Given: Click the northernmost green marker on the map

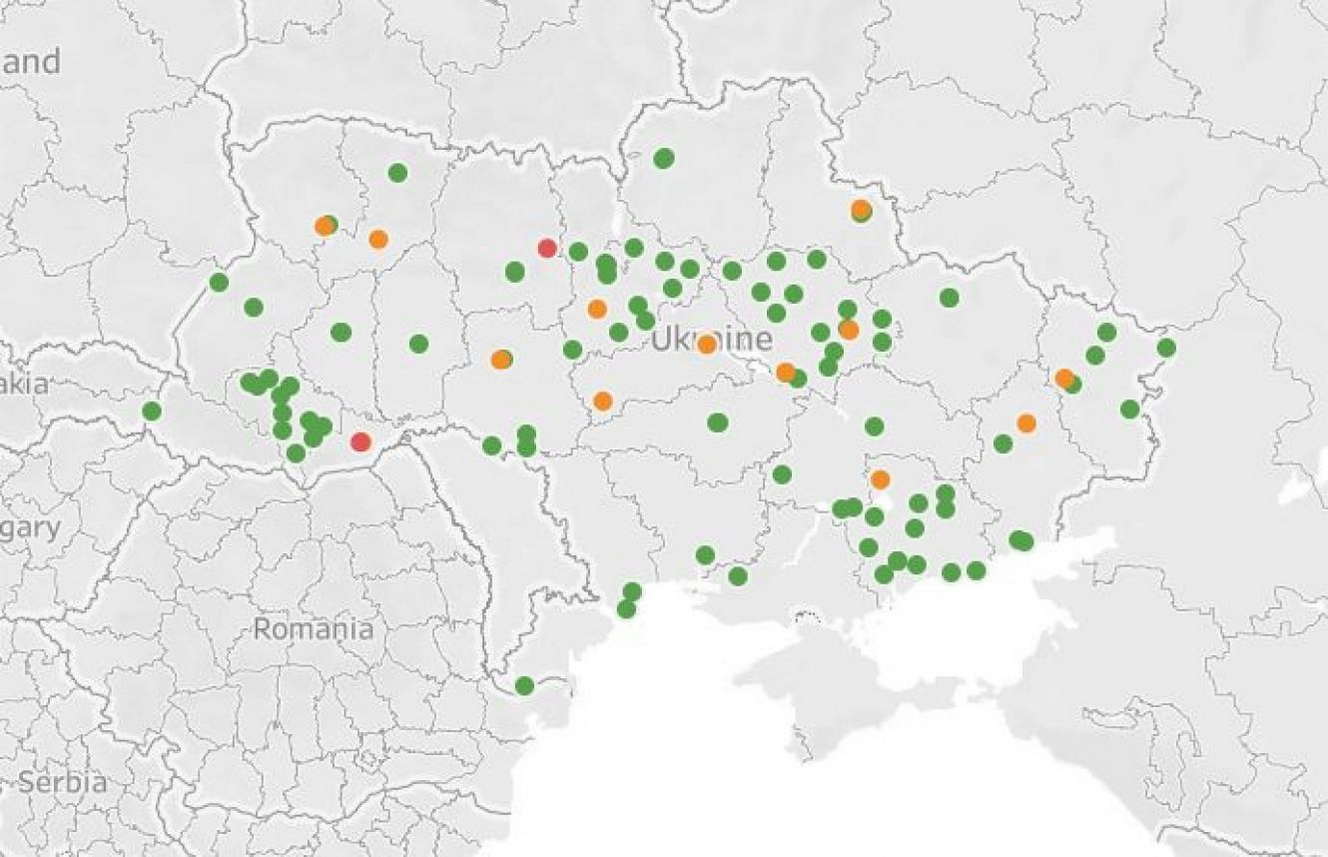Looking at the screenshot, I should click(x=663, y=158).
